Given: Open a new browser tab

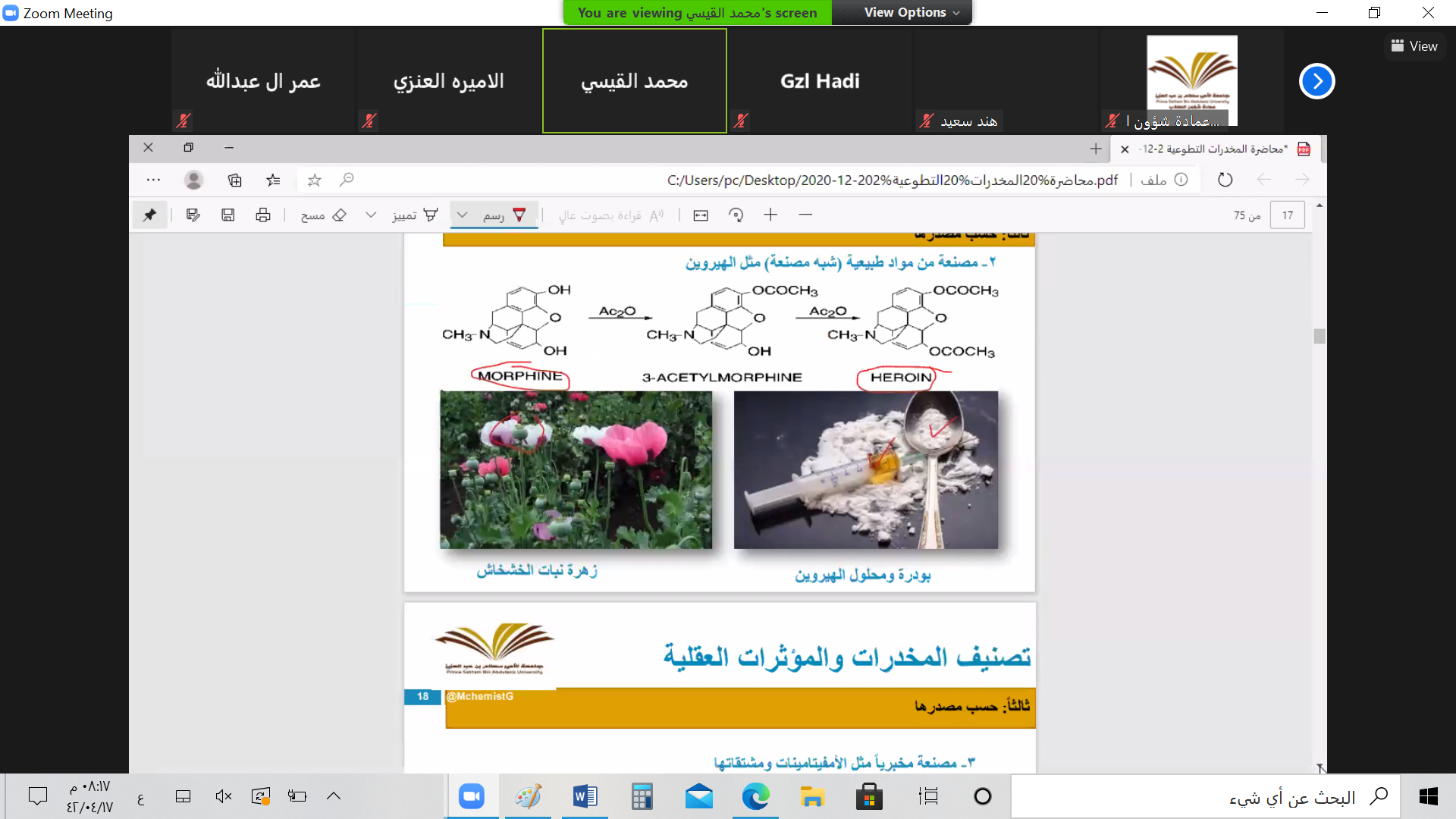Looking at the screenshot, I should point(1096,149).
